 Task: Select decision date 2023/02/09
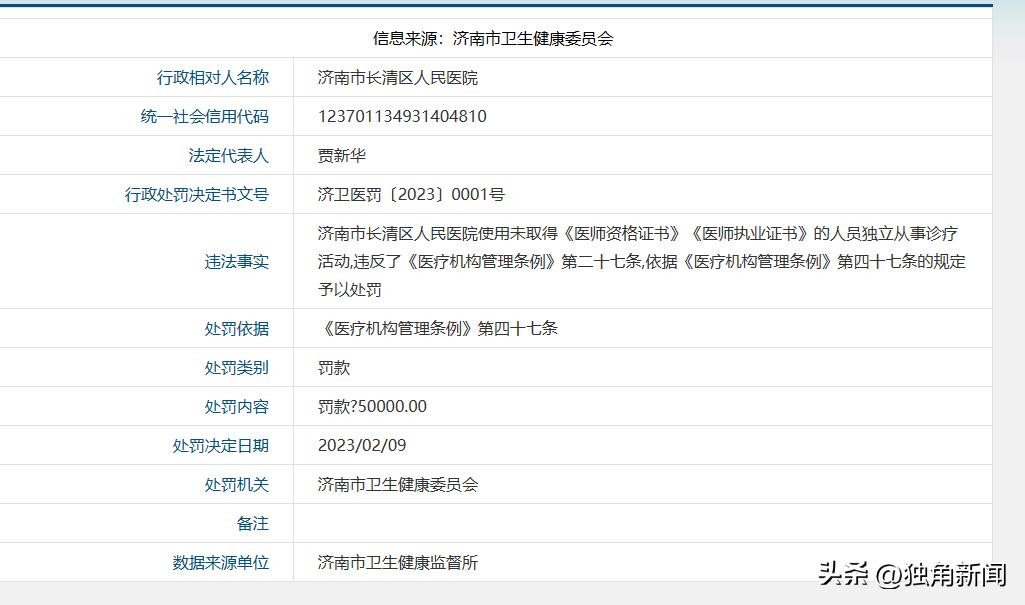tap(362, 445)
